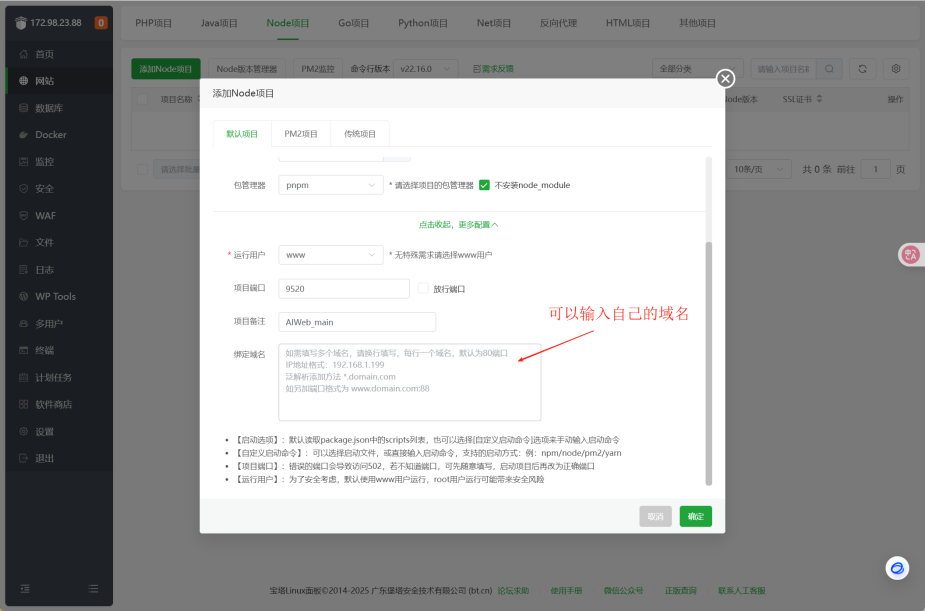Screen dimensions: 925x611
Task: Open 文件 via its folder icon
Action: [24, 242]
